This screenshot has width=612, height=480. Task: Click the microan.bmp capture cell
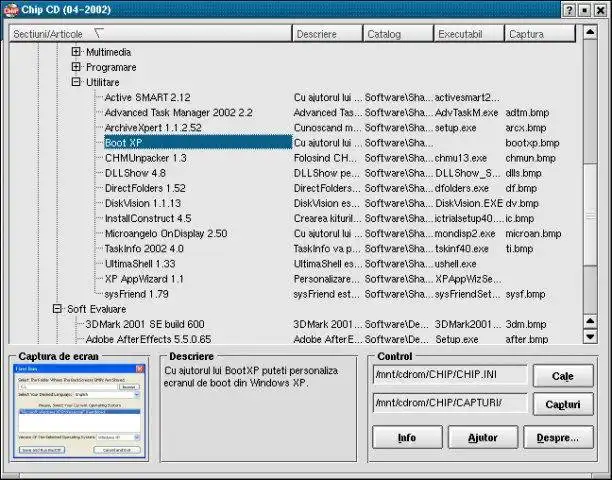pyautogui.click(x=533, y=234)
